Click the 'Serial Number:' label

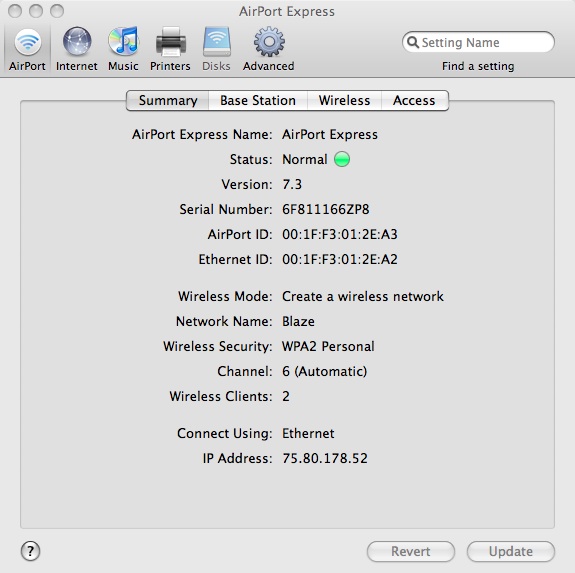pos(226,209)
